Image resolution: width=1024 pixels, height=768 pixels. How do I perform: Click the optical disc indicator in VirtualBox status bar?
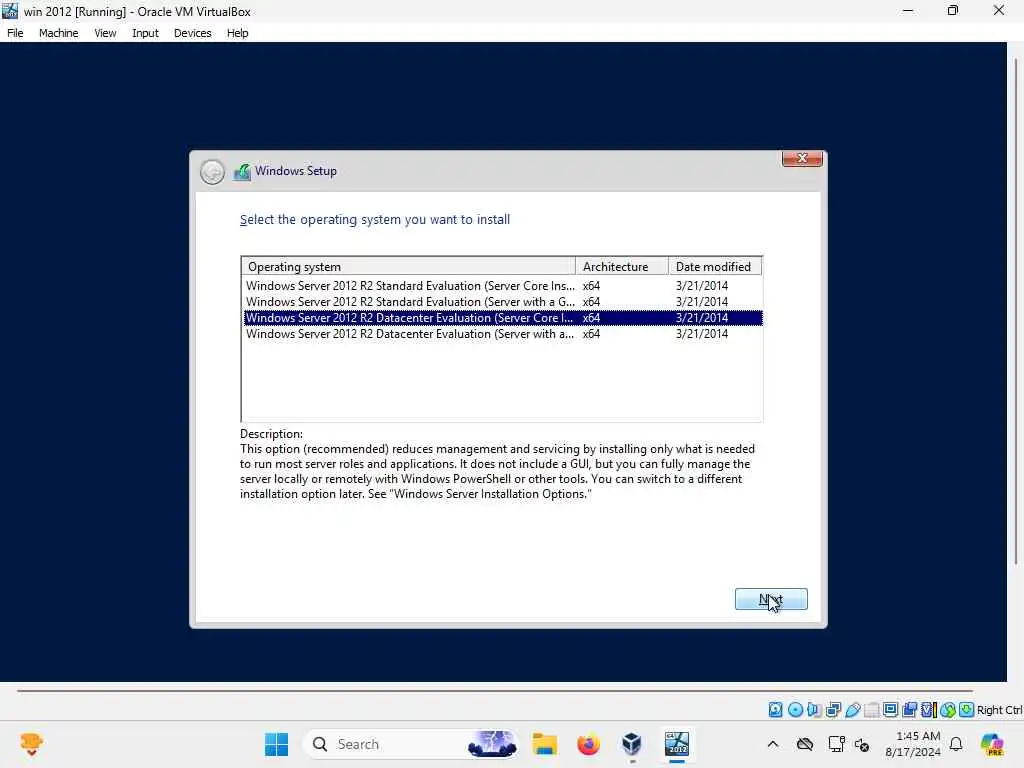point(795,709)
